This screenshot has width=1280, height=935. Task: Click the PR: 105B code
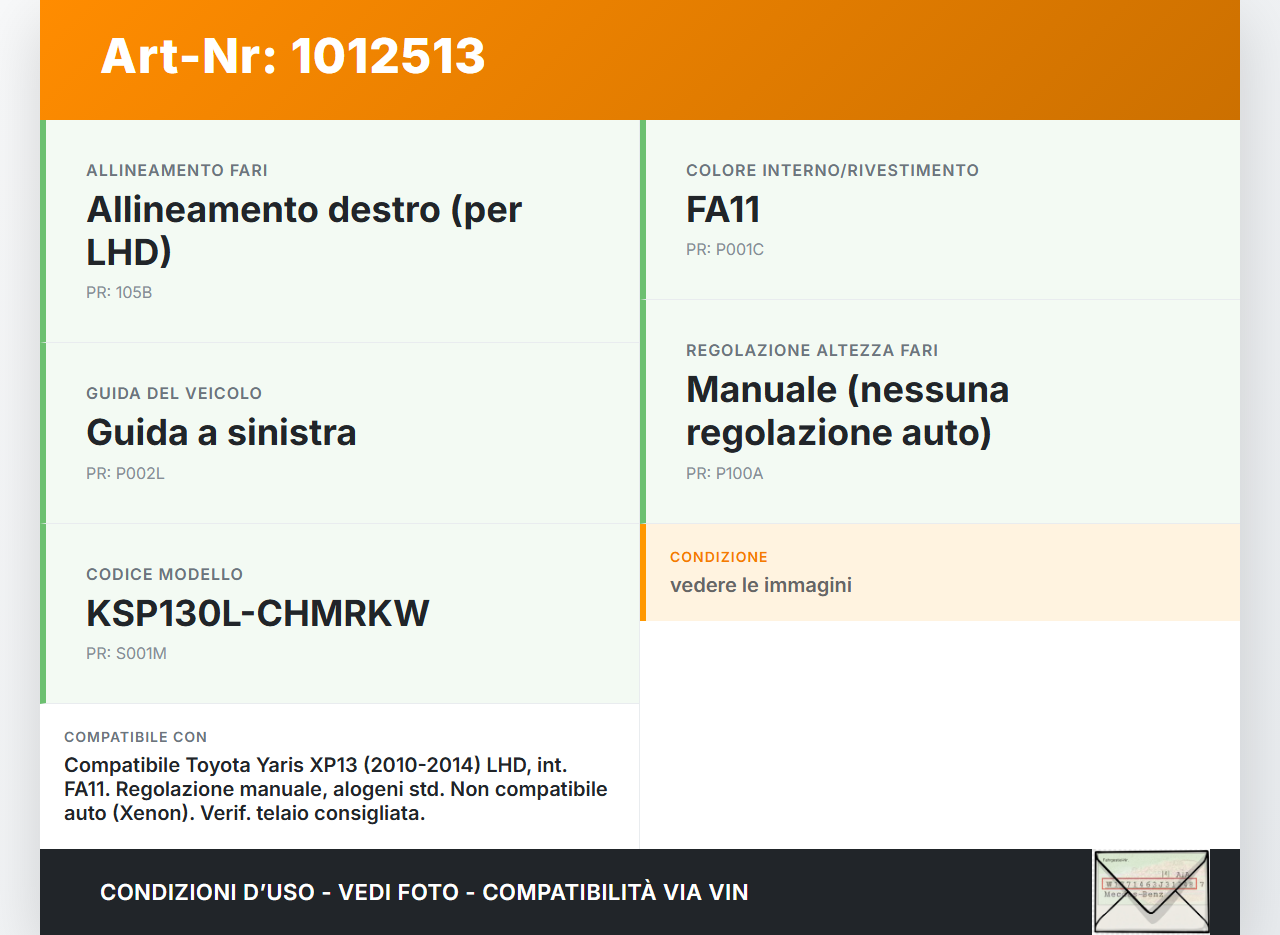[x=119, y=293]
